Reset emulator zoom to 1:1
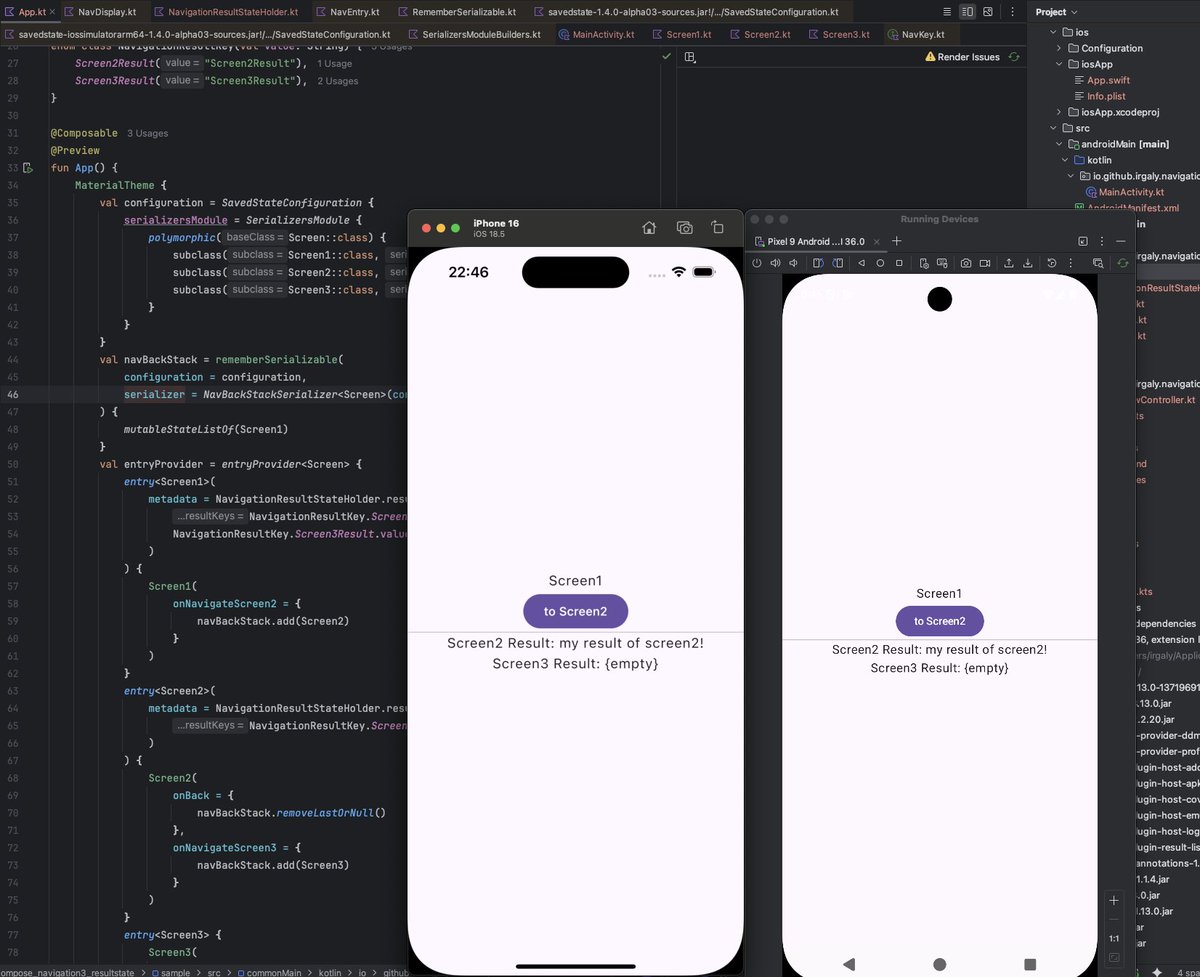 point(1114,939)
